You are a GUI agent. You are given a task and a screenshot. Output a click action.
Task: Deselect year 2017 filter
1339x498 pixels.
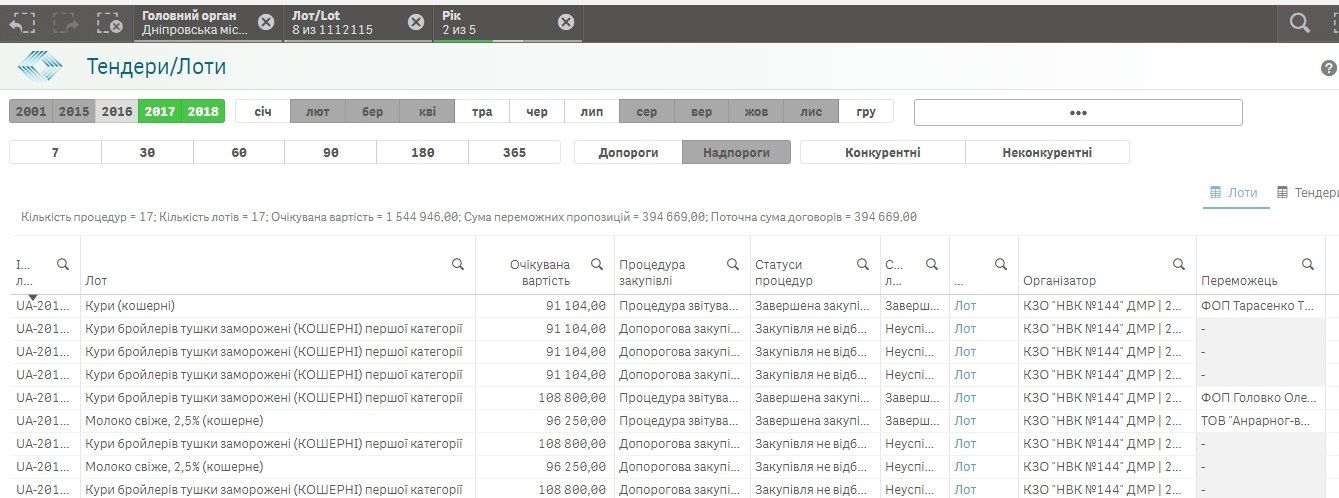[x=160, y=112]
